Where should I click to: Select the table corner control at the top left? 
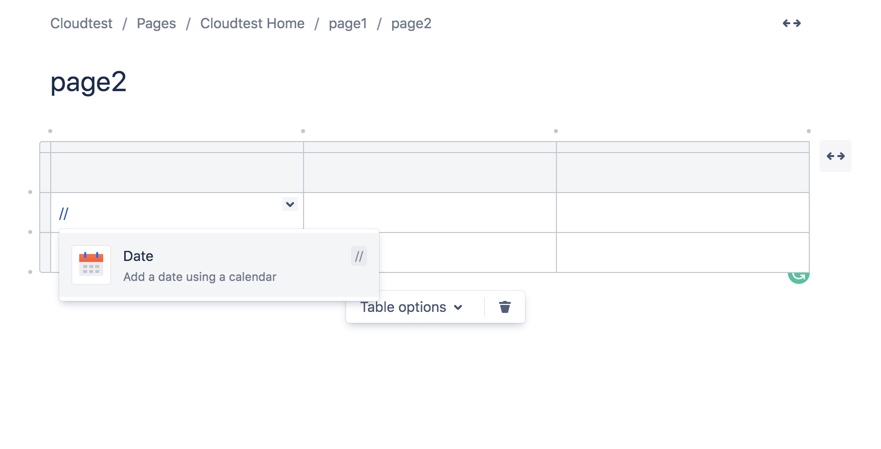[x=45, y=147]
